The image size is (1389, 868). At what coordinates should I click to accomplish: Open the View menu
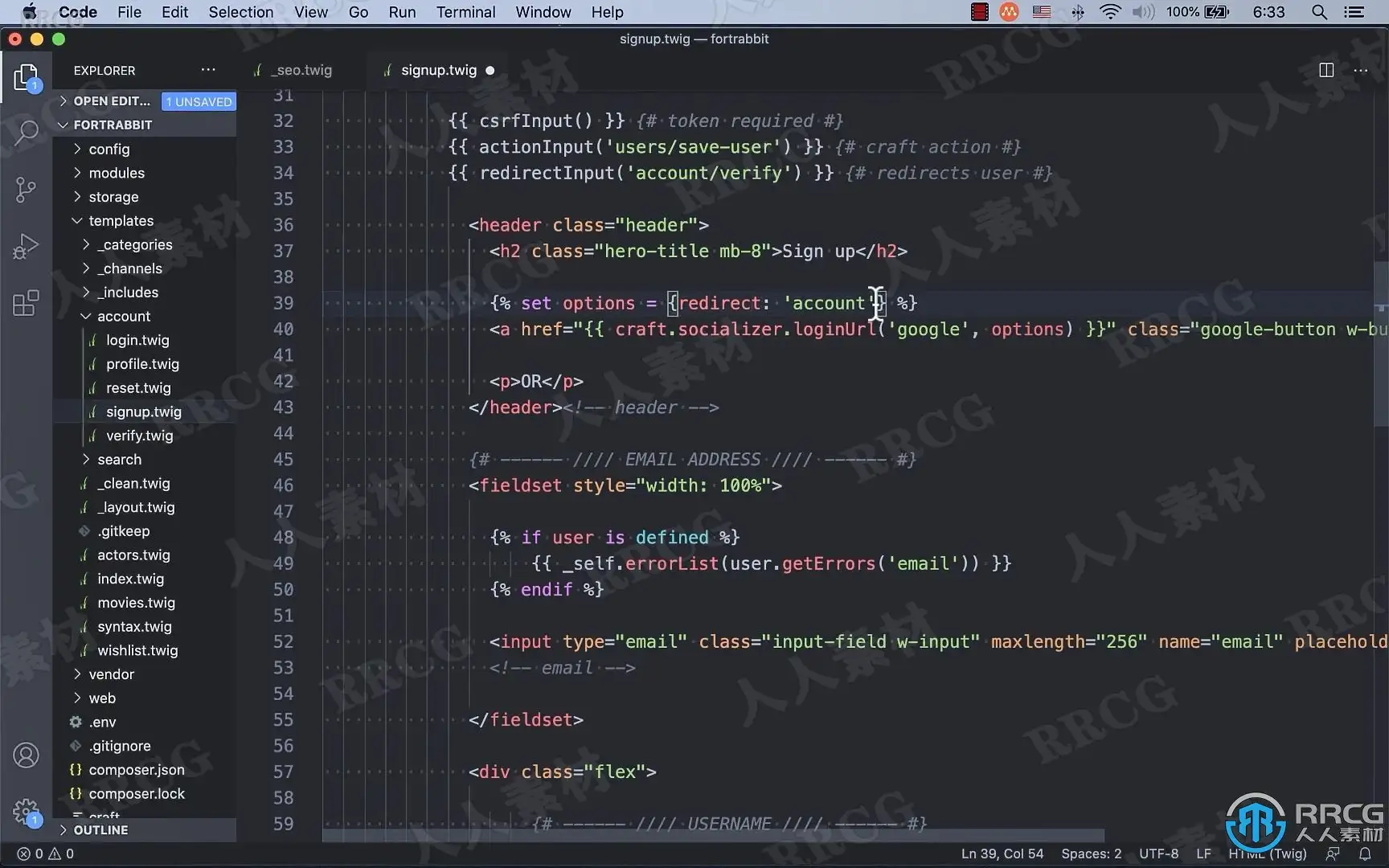point(311,12)
